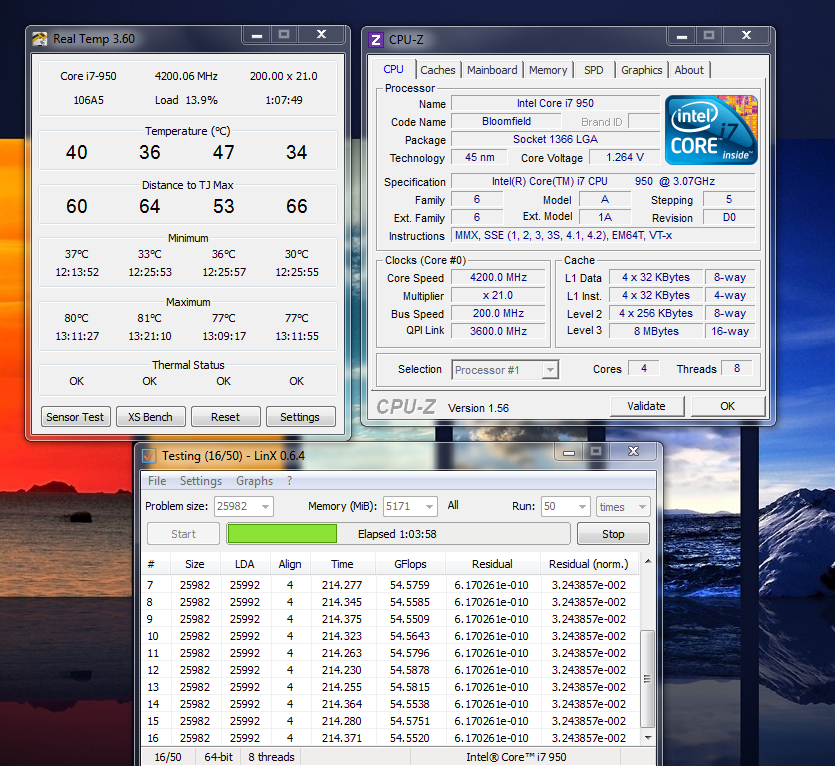Click the 214.375 time value in row 9
Image resolution: width=835 pixels, height=766 pixels.
click(x=342, y=620)
